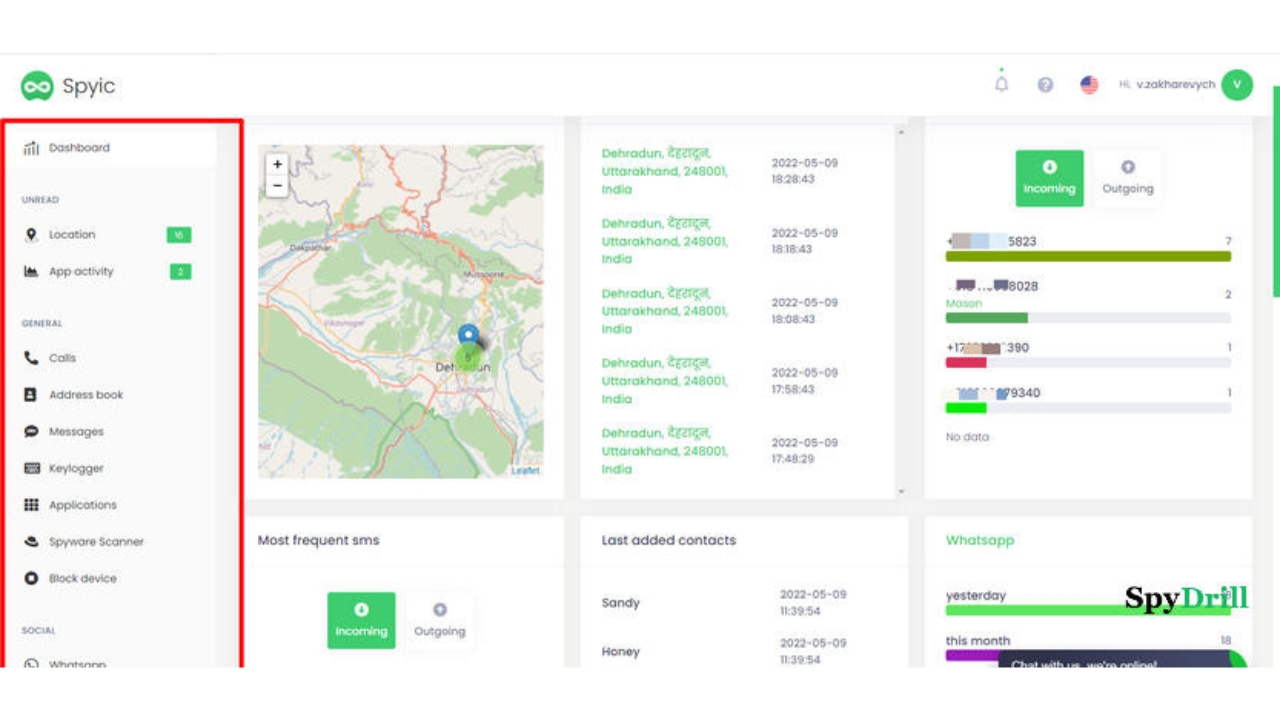Screen dimensions: 1280x720
Task: Click the App activity unread count badge
Action: click(x=180, y=272)
